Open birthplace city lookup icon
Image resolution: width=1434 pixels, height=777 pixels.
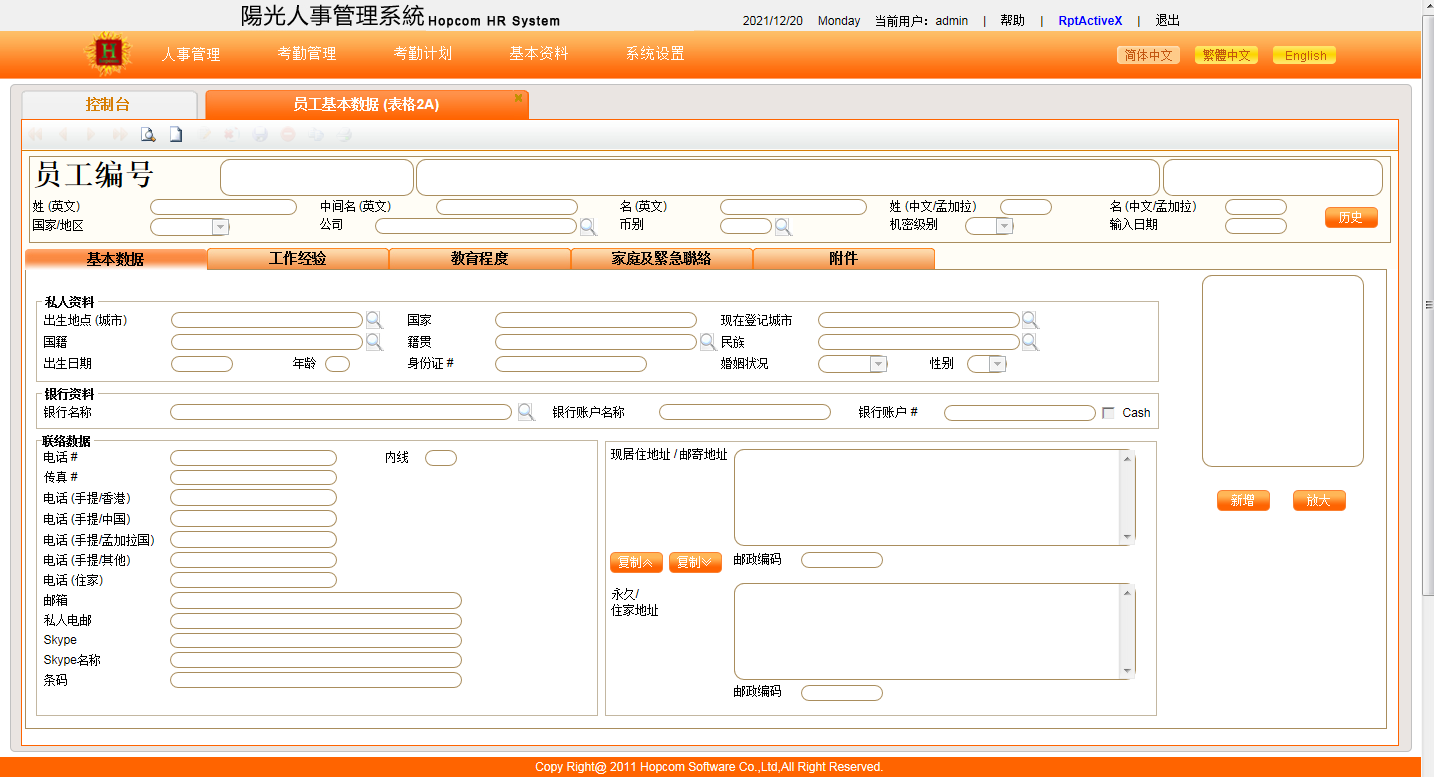[x=374, y=320]
